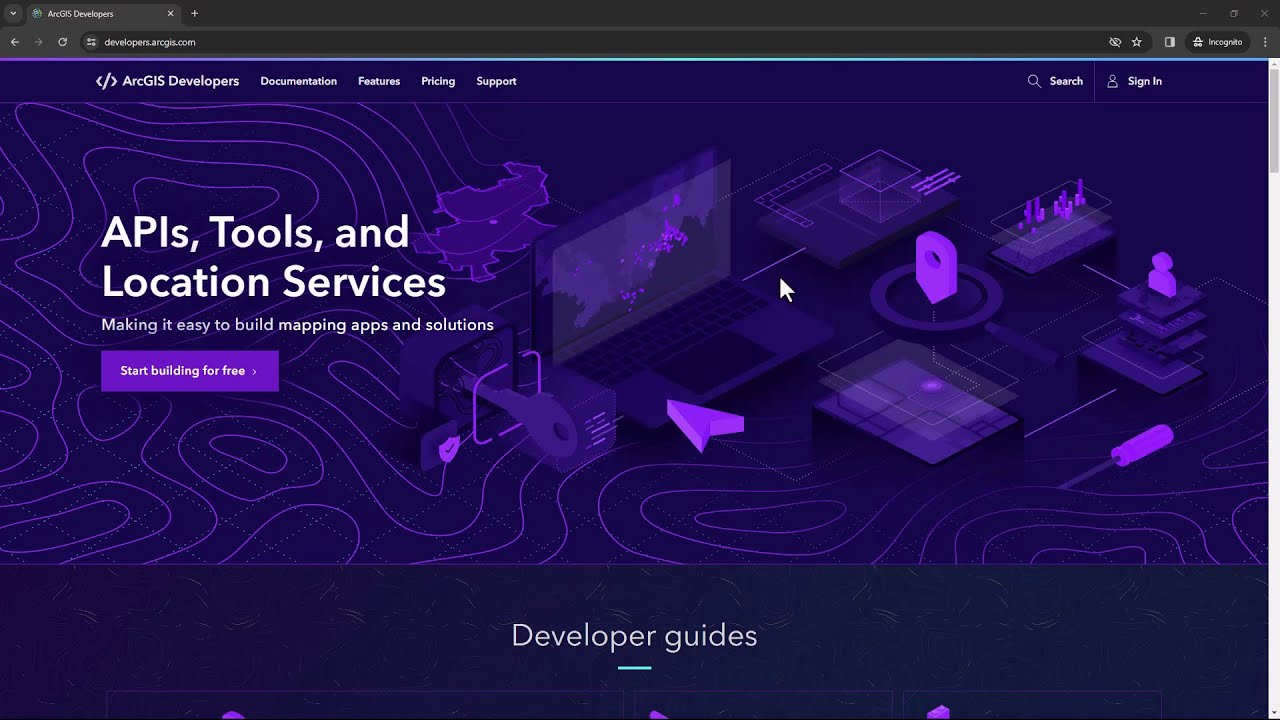The height and width of the screenshot is (720, 1280).
Task: Close the ArcGIS Developers tab
Action: tap(170, 14)
